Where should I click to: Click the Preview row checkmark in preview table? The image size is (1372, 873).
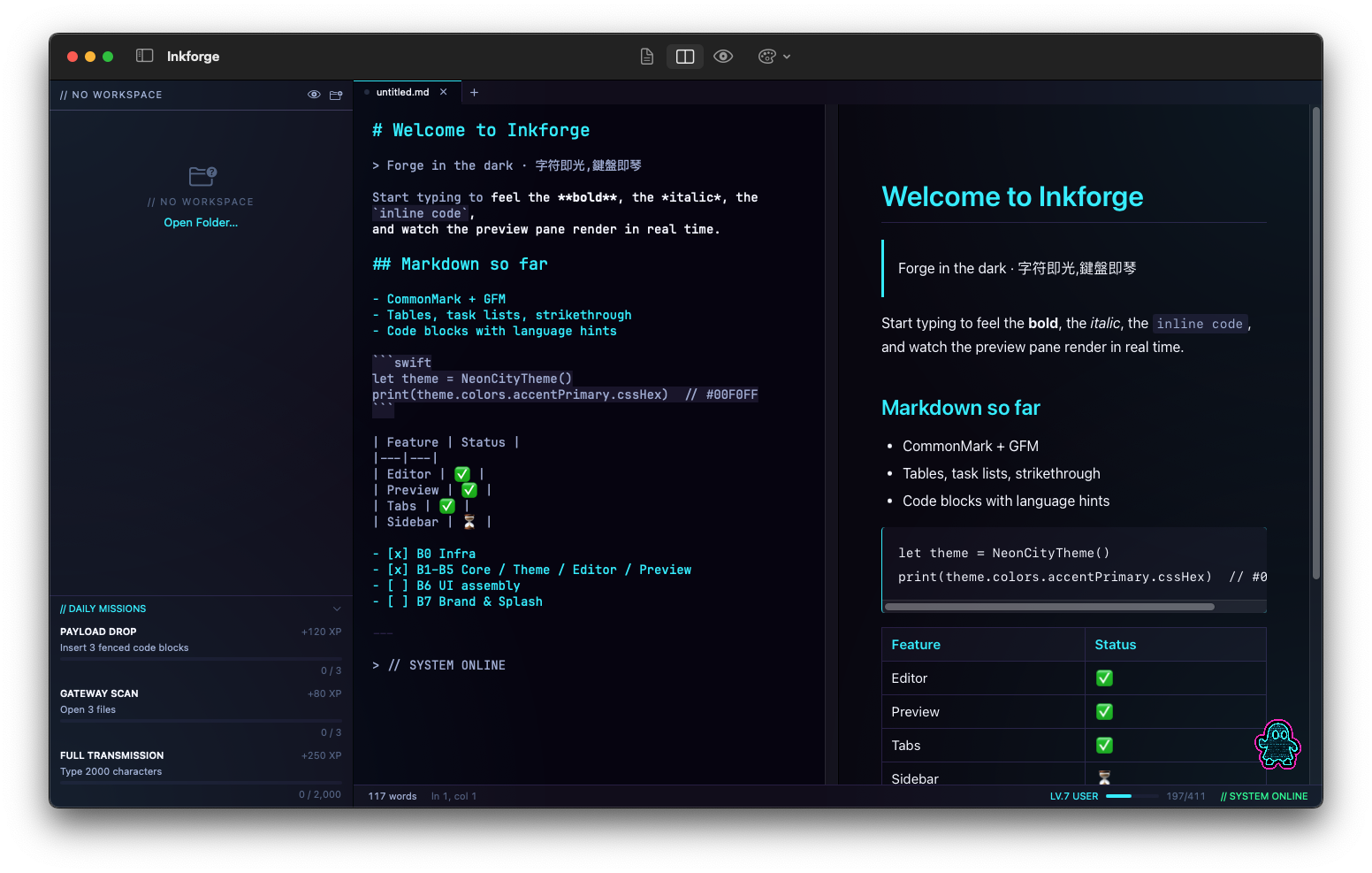coord(1104,712)
